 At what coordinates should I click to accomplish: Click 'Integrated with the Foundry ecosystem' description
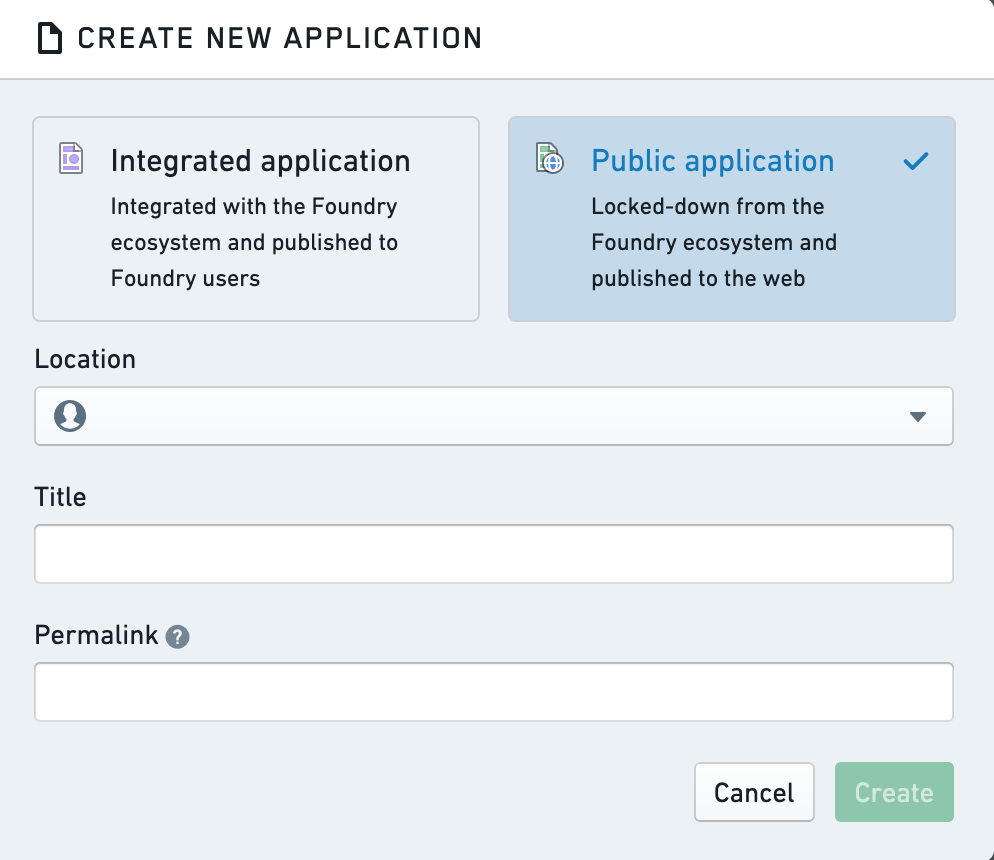click(x=254, y=242)
